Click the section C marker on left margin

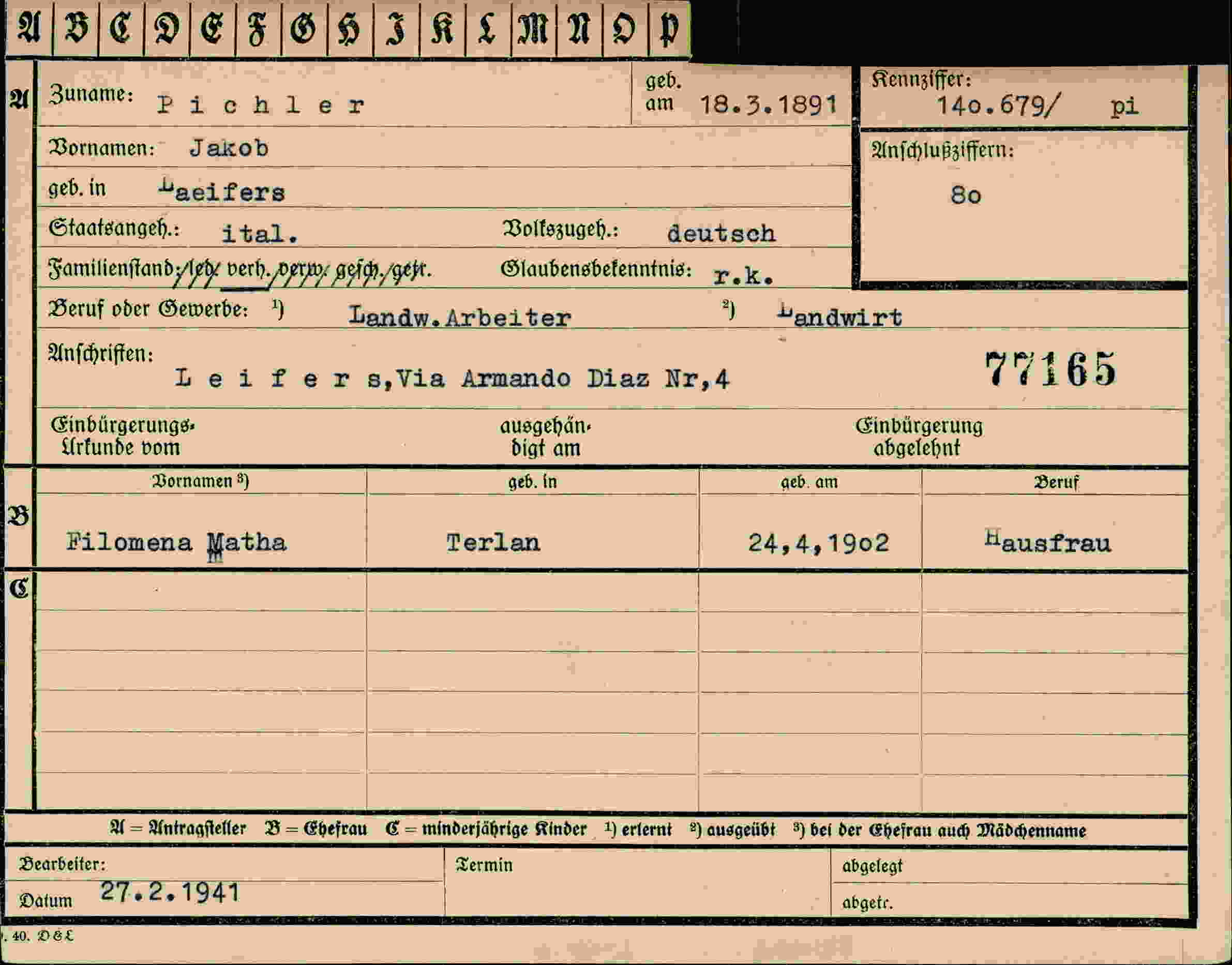point(19,589)
